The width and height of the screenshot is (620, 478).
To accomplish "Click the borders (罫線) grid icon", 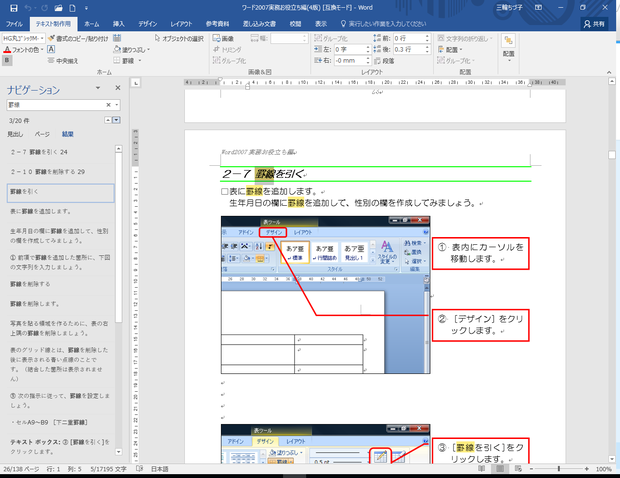I will tap(117, 60).
